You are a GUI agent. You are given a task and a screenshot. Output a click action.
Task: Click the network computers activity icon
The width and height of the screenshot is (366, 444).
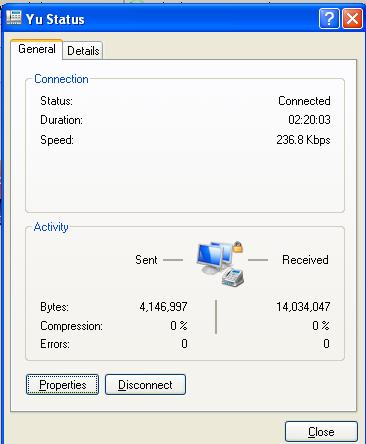pyautogui.click(x=220, y=263)
